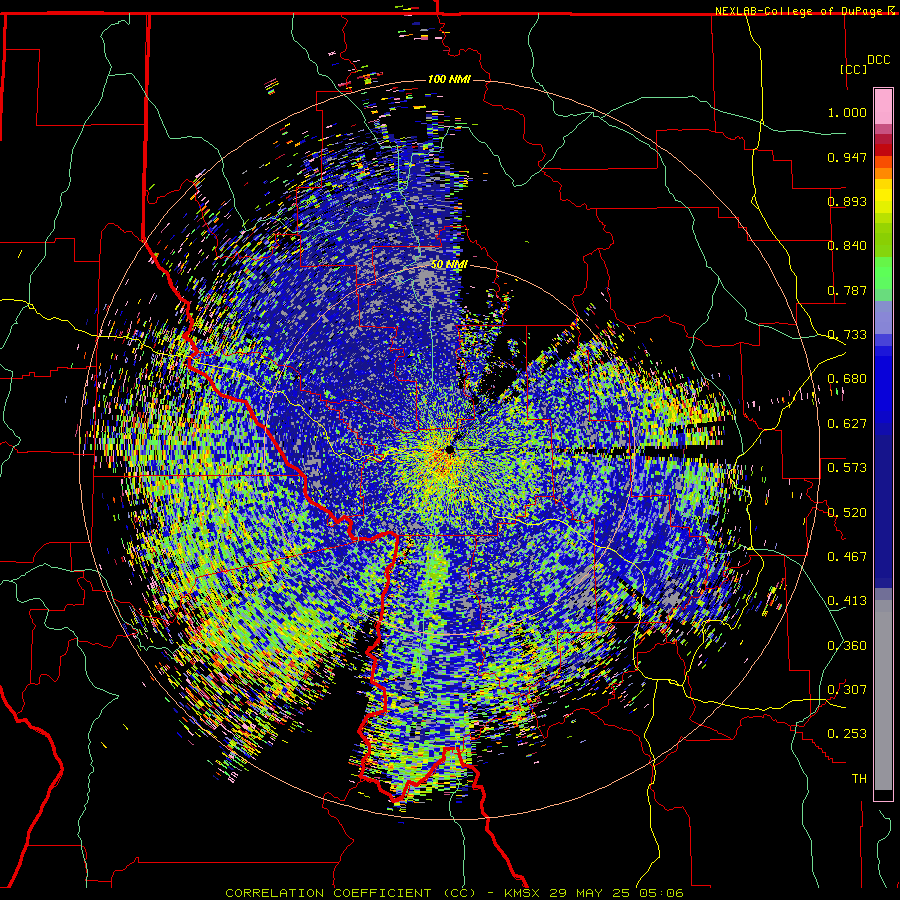Click the 0.413 scale value

point(847,601)
